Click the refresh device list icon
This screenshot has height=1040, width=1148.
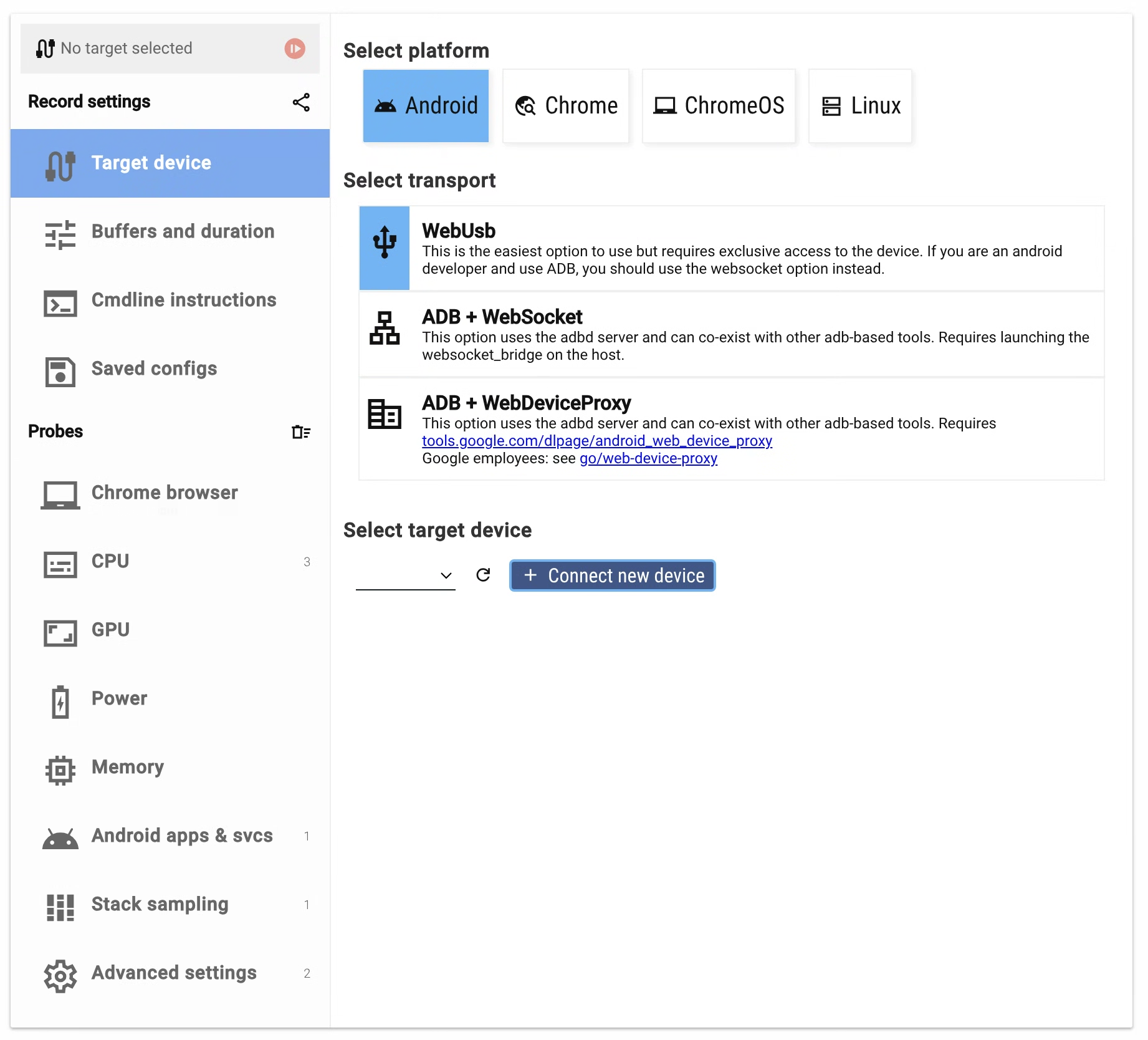pyautogui.click(x=483, y=575)
